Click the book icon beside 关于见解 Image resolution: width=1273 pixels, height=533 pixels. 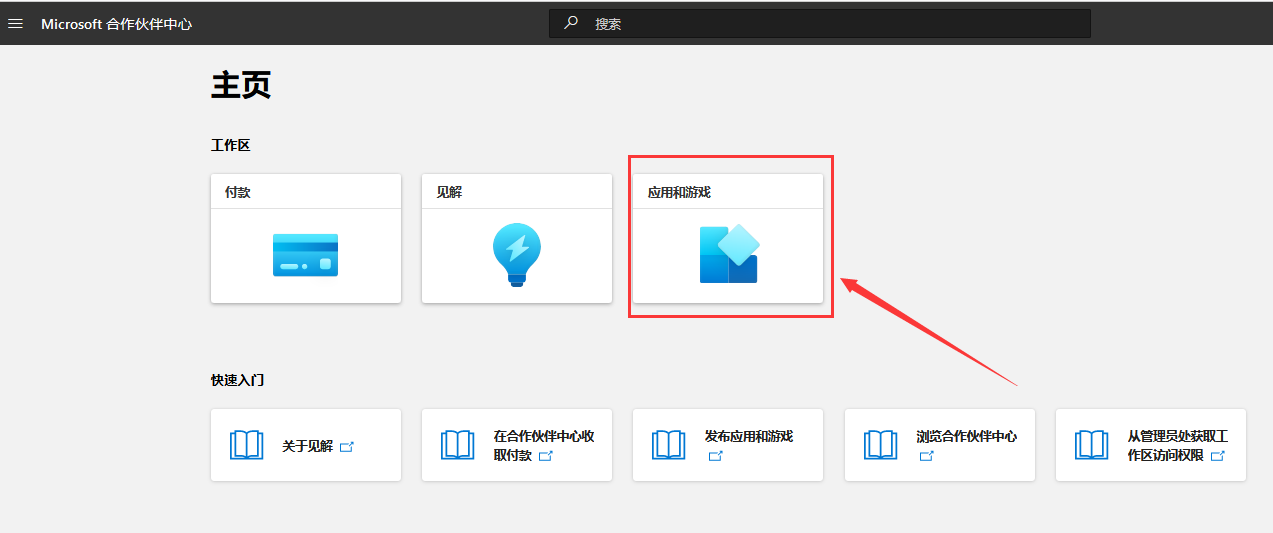pyautogui.click(x=246, y=445)
